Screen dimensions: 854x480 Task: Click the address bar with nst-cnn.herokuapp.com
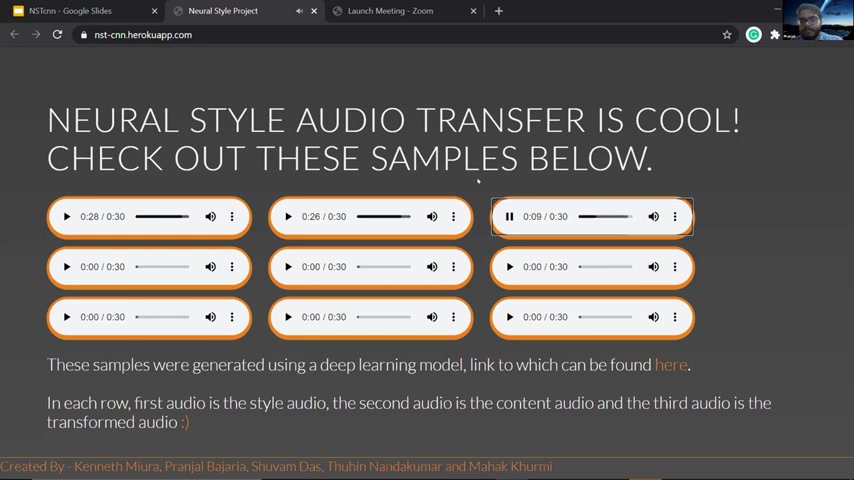pyautogui.click(x=403, y=35)
